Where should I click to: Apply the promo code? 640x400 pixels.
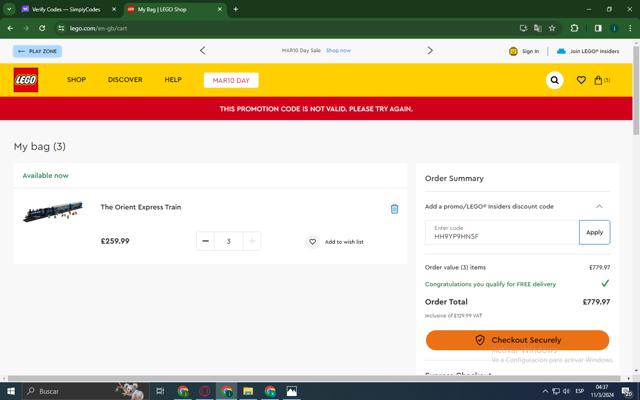pos(595,232)
